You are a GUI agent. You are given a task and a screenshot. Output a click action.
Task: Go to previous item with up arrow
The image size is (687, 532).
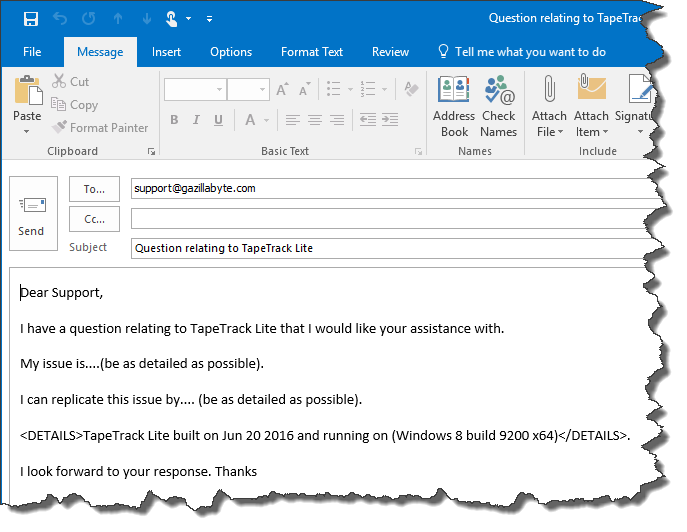[x=118, y=19]
